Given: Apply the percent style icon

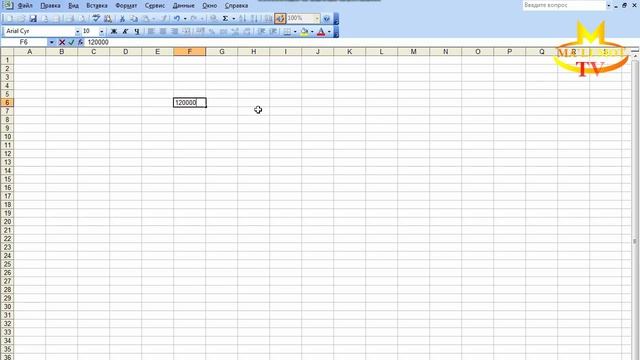Looking at the screenshot, I should point(211,31).
